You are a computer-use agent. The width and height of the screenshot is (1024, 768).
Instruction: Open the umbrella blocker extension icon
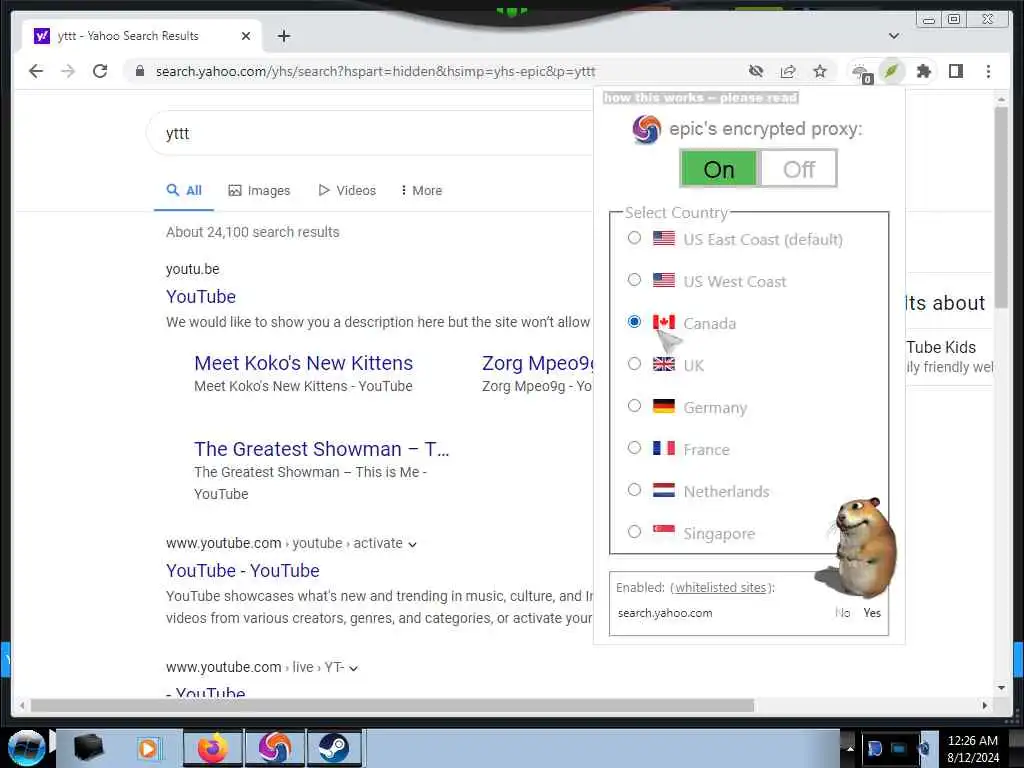(x=862, y=72)
